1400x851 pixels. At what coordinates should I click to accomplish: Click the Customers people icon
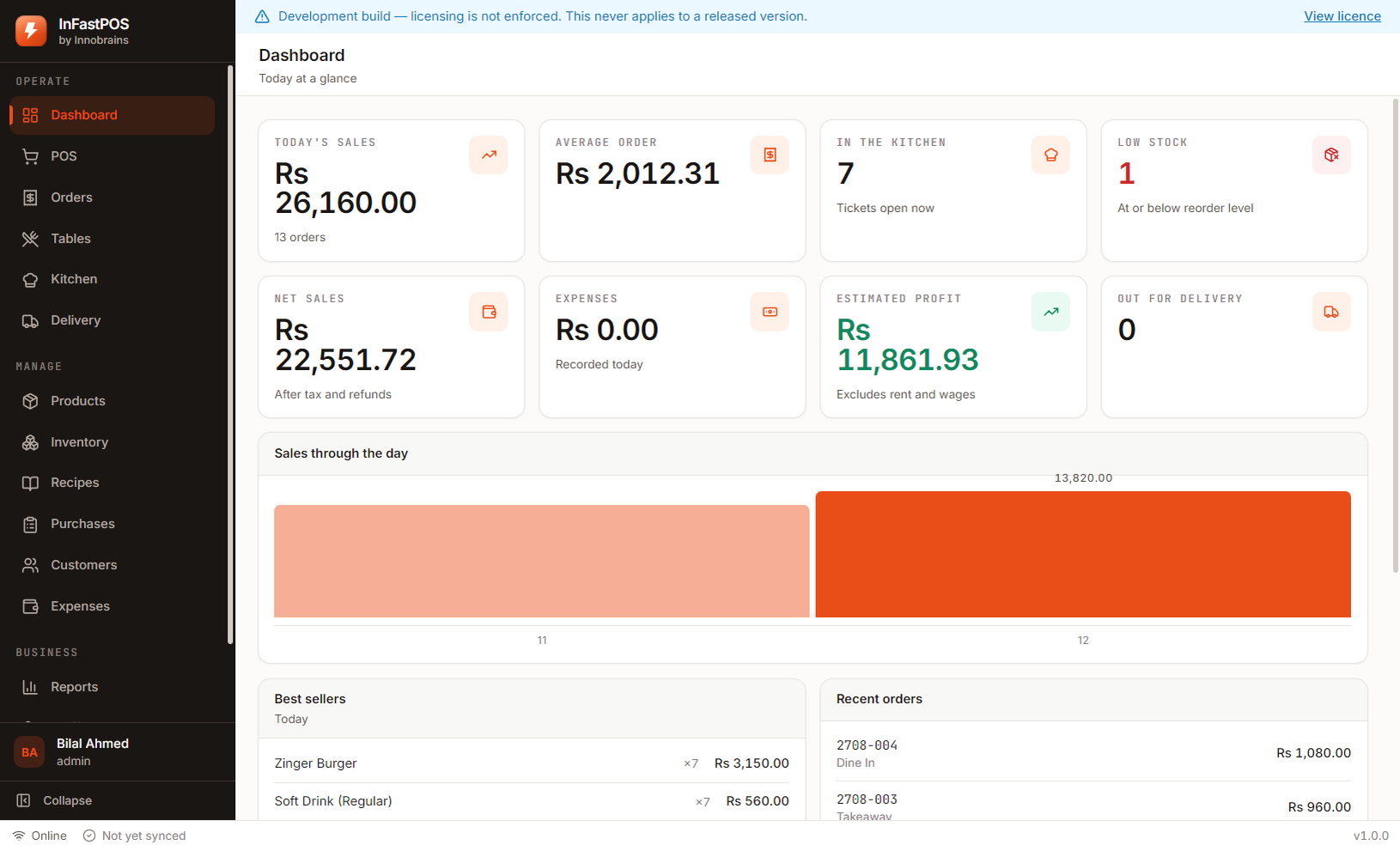click(x=30, y=565)
